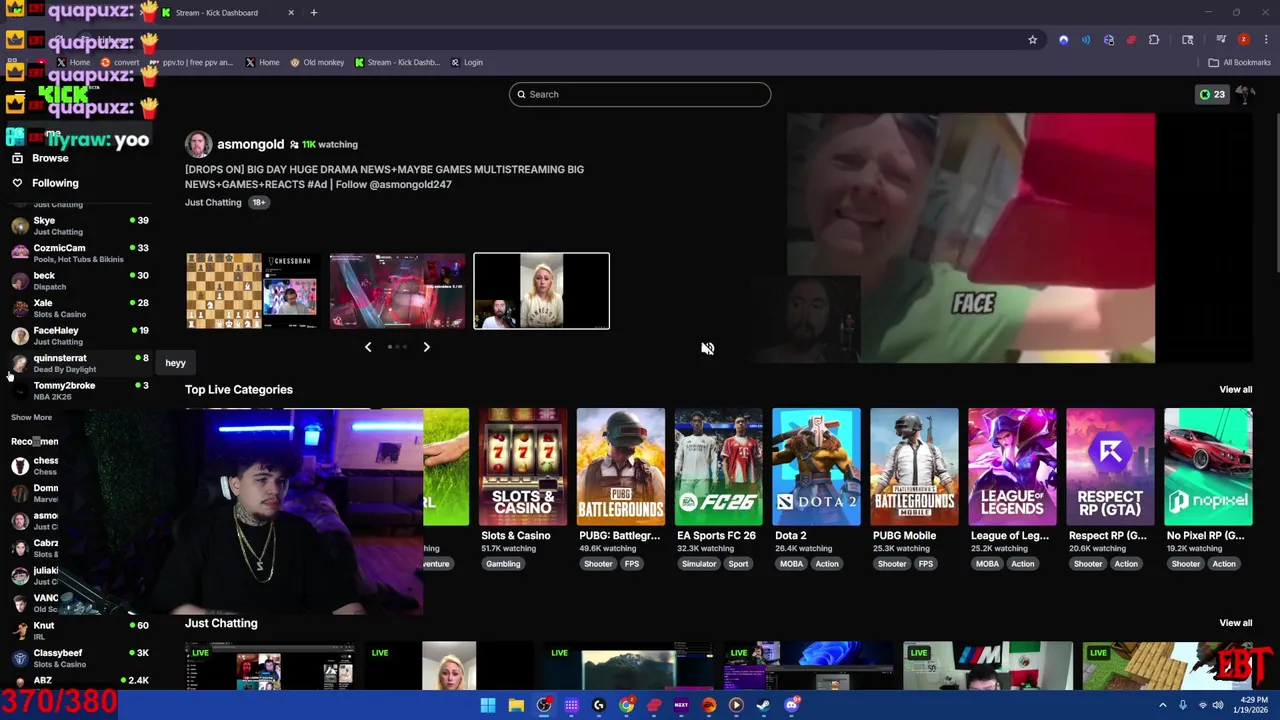Open the convert bookmark
Screen dimensions: 1280x720
point(120,62)
